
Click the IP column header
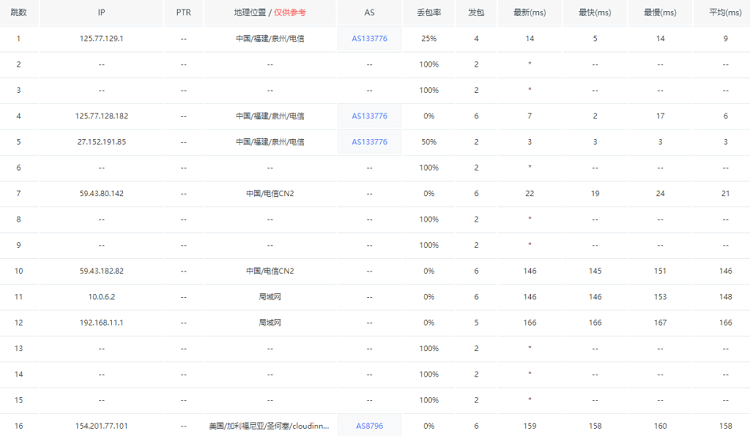(101, 12)
